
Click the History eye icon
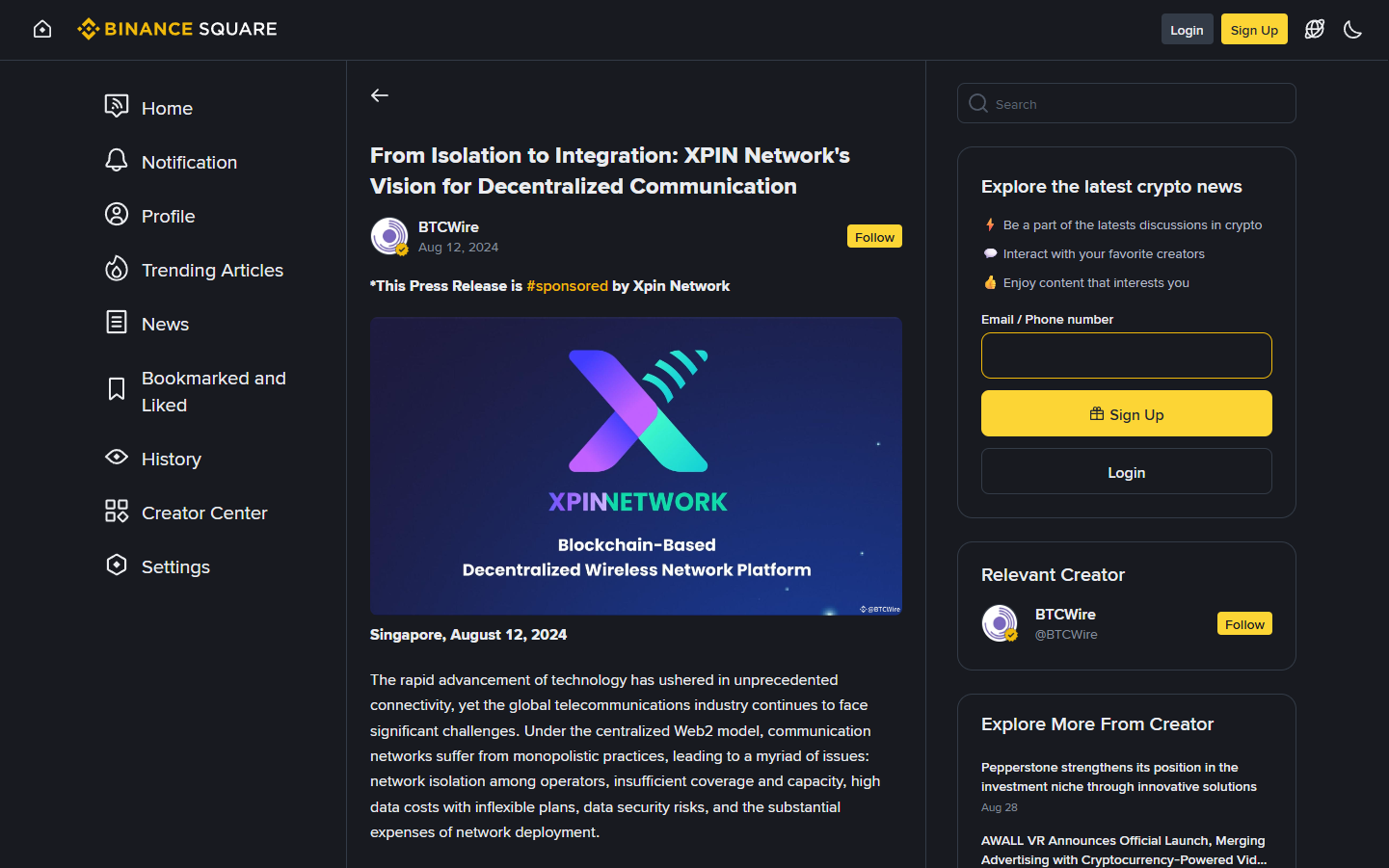[x=117, y=458]
